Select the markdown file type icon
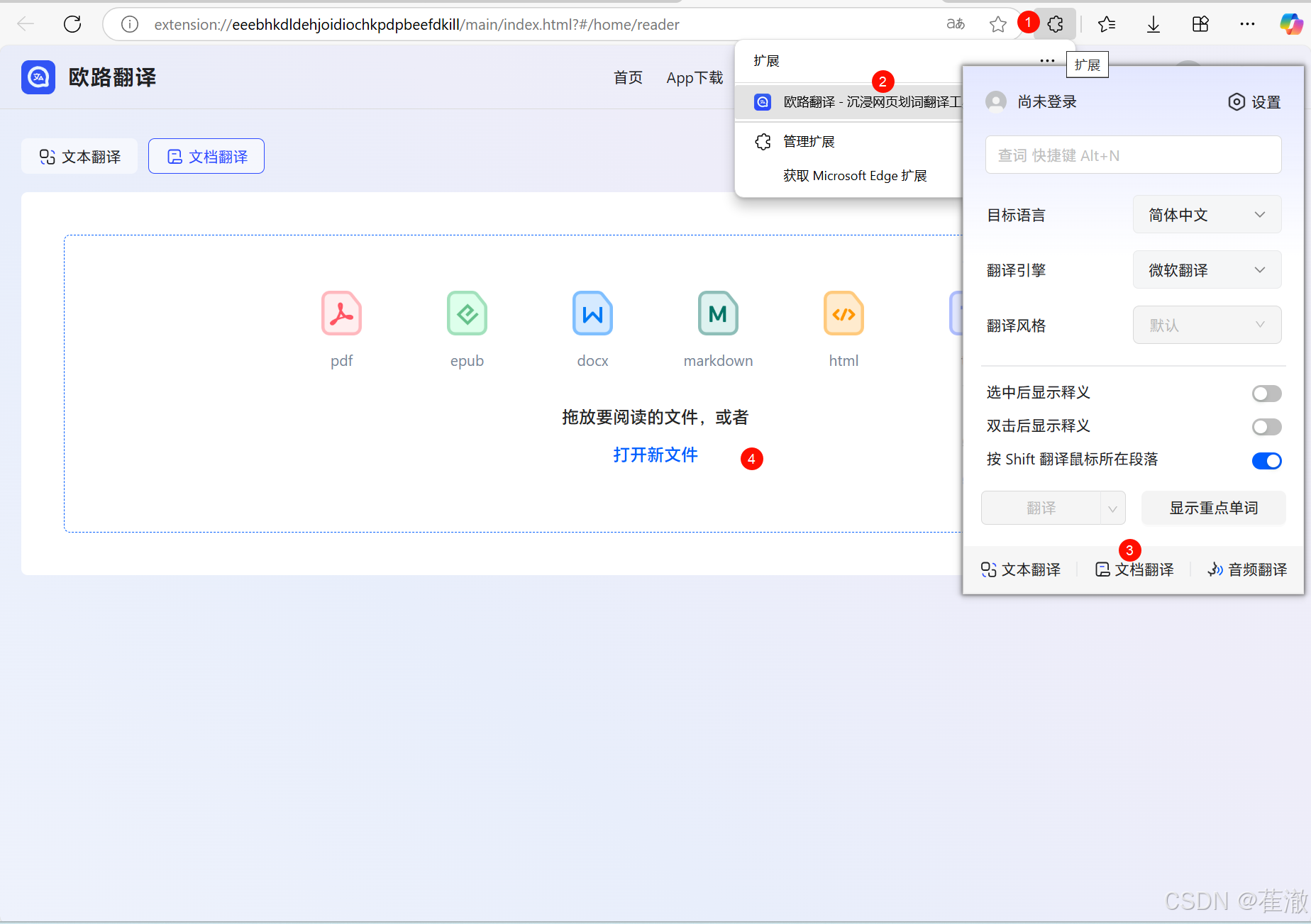This screenshot has height=924, width=1311. (718, 313)
